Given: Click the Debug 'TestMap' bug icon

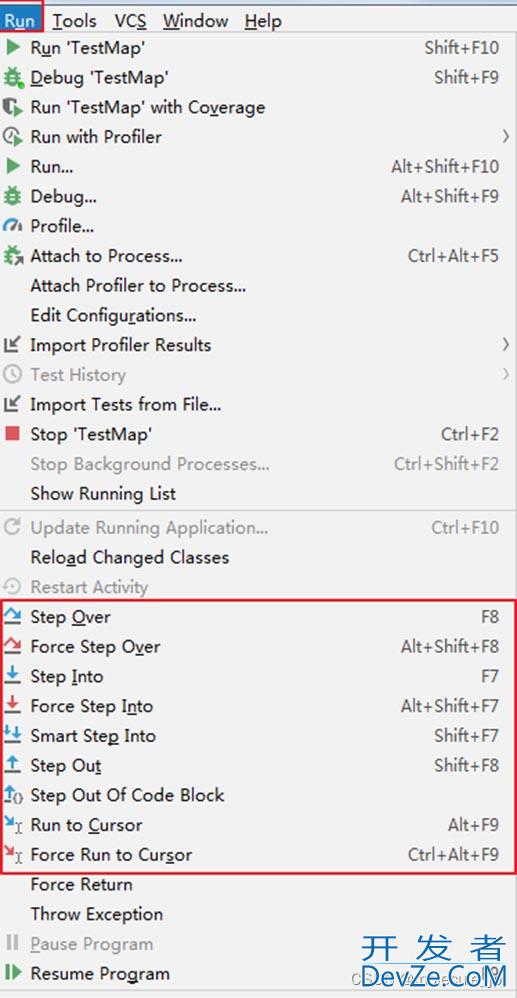Looking at the screenshot, I should 13,78.
